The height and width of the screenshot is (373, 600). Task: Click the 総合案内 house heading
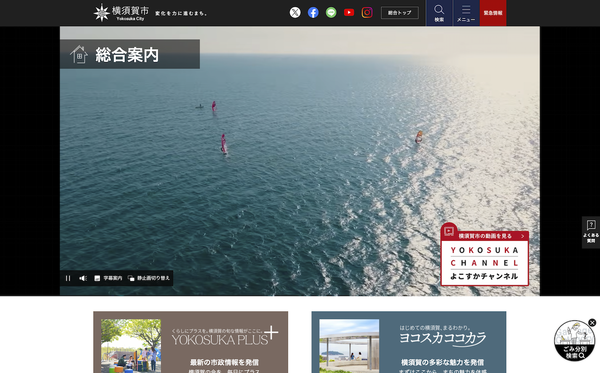pyautogui.click(x=130, y=54)
